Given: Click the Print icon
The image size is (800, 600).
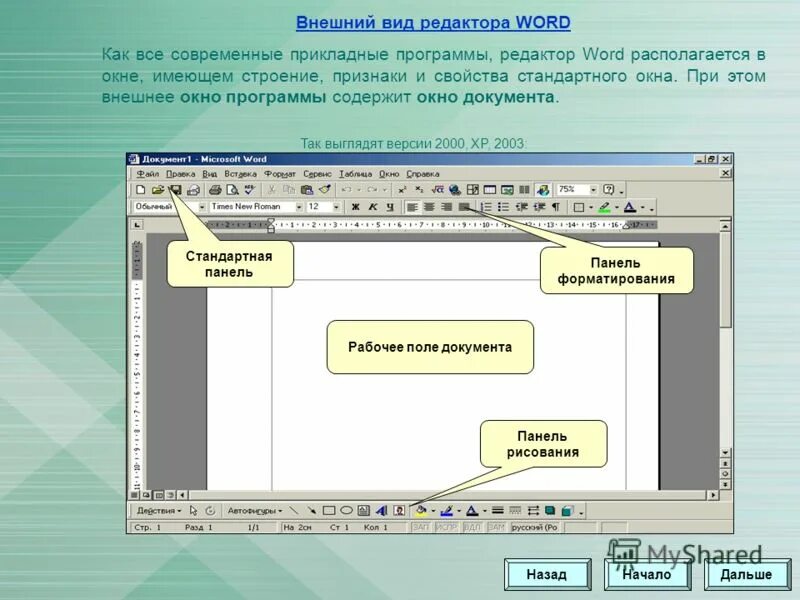Looking at the screenshot, I should point(215,190).
